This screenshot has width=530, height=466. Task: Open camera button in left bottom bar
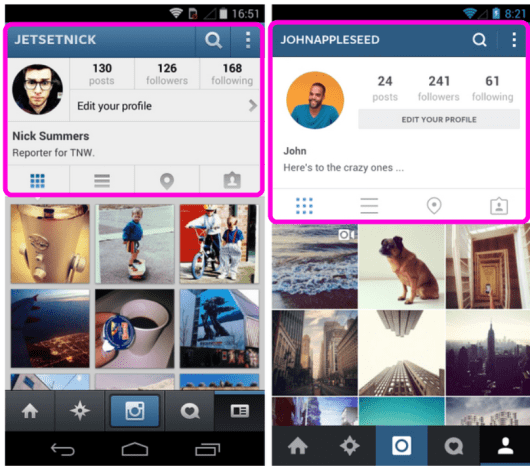pos(135,411)
